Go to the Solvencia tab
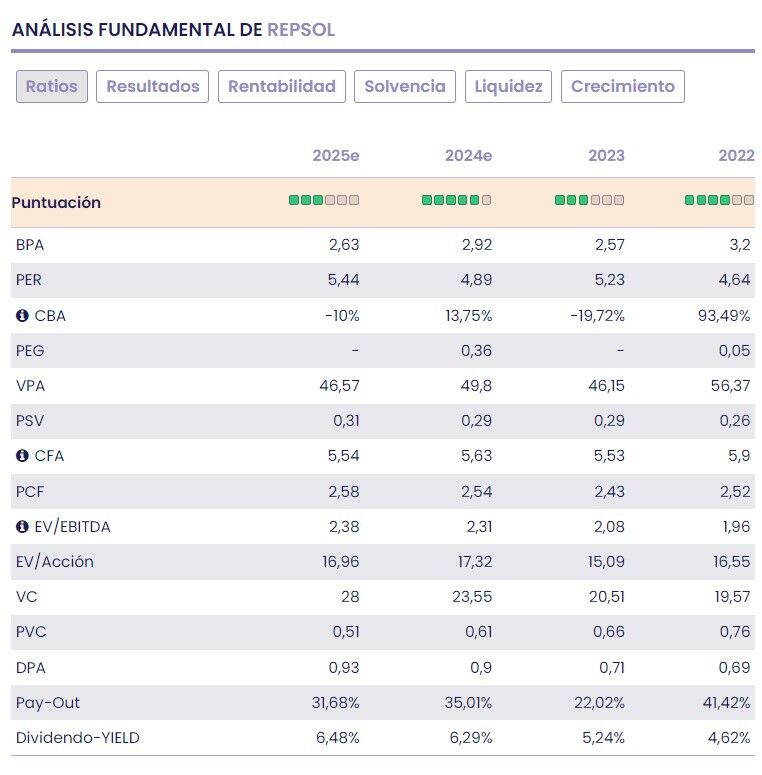The height and width of the screenshot is (775, 762). (x=405, y=86)
